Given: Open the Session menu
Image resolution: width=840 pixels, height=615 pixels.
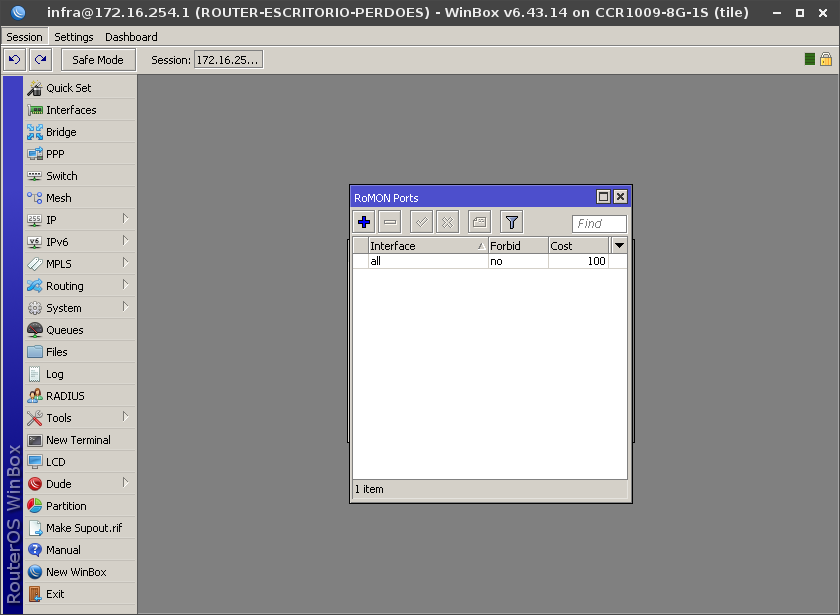Looking at the screenshot, I should click(24, 37).
